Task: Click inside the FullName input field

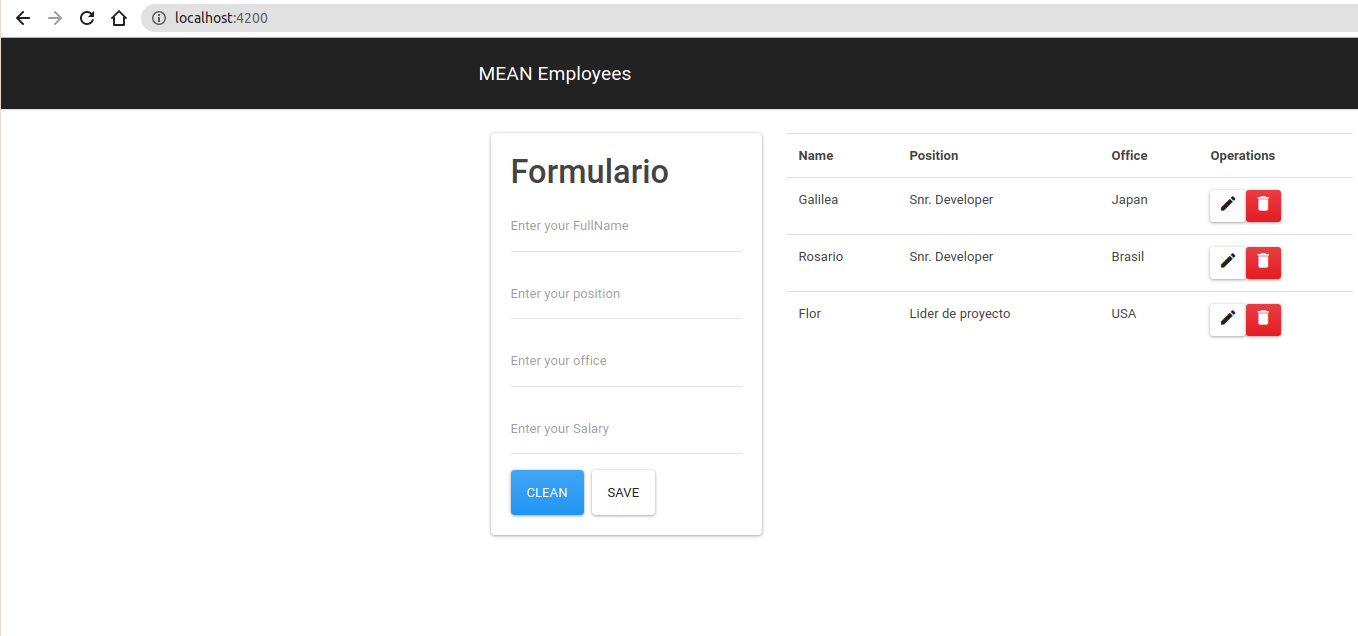Action: click(626, 225)
